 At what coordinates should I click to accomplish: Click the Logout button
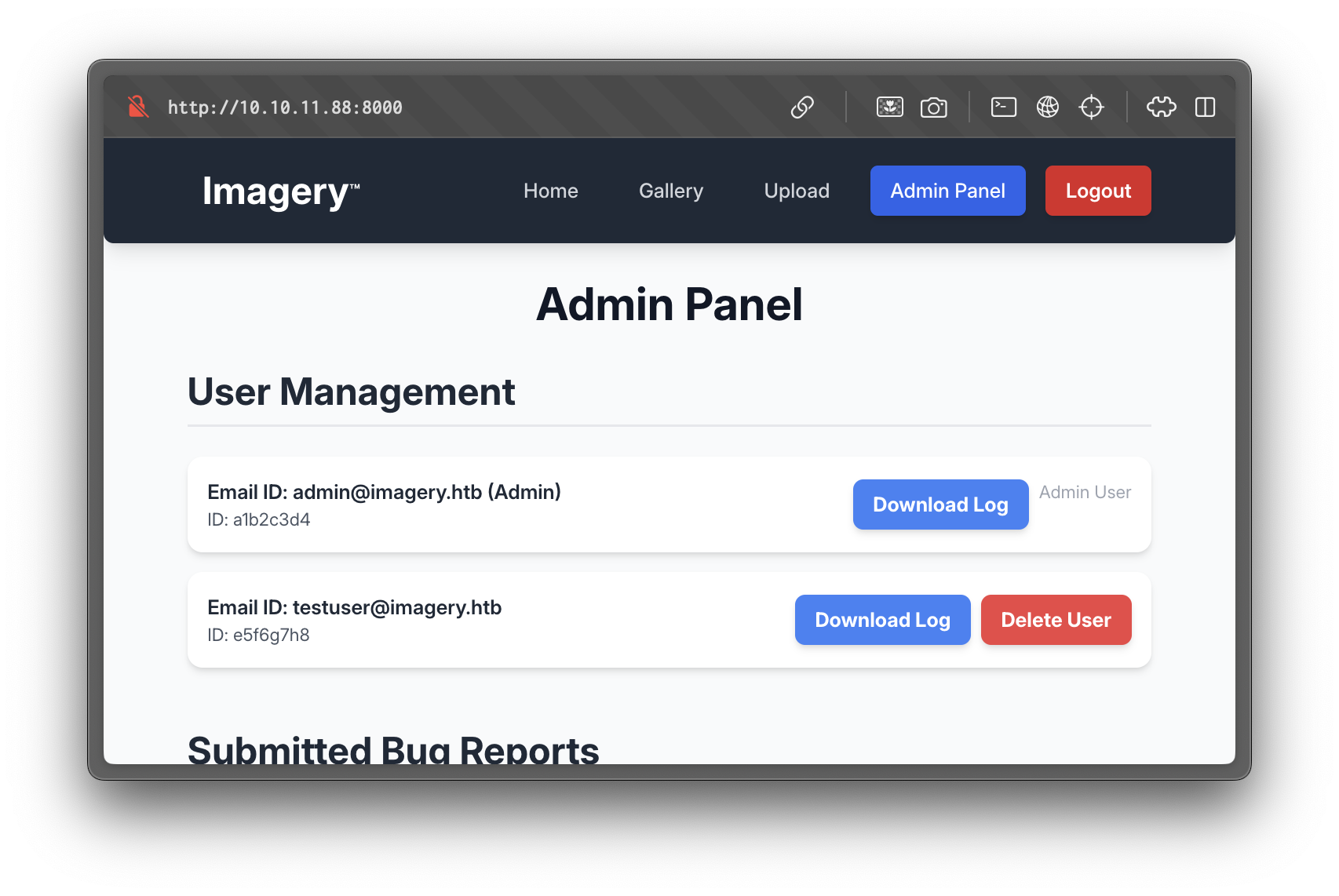(1097, 191)
